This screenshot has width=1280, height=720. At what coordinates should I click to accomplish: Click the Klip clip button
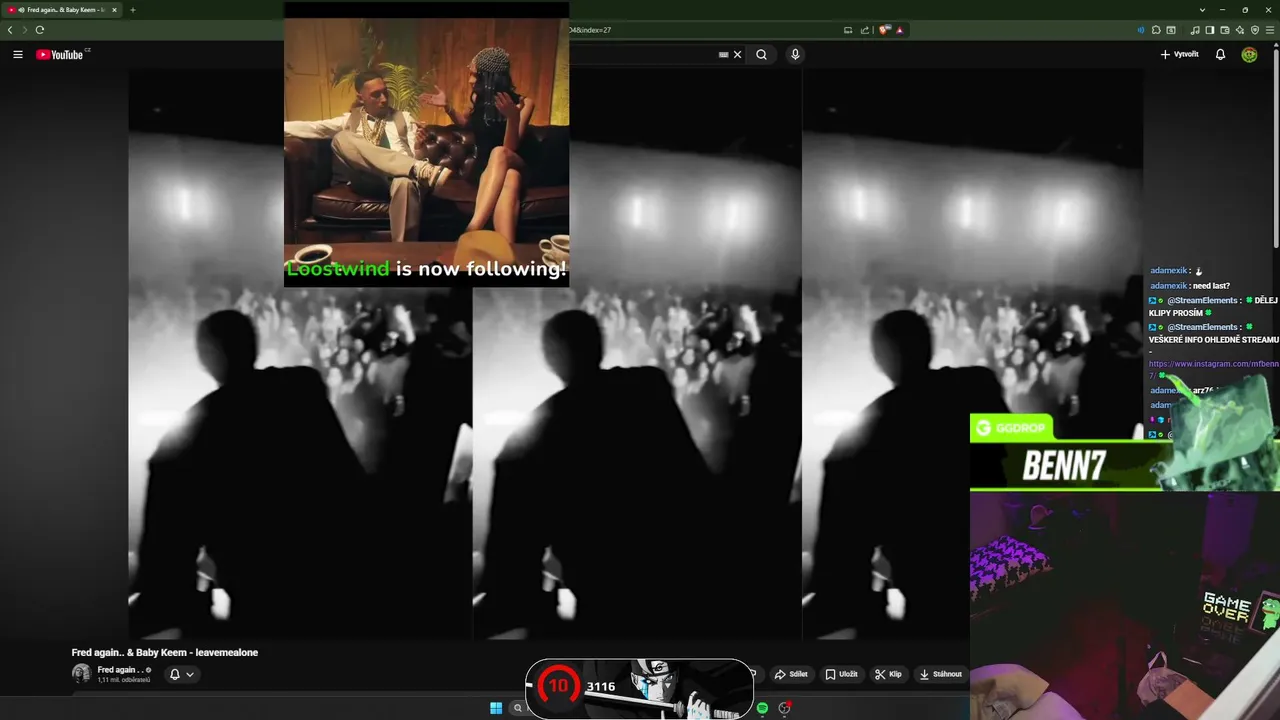click(x=888, y=674)
